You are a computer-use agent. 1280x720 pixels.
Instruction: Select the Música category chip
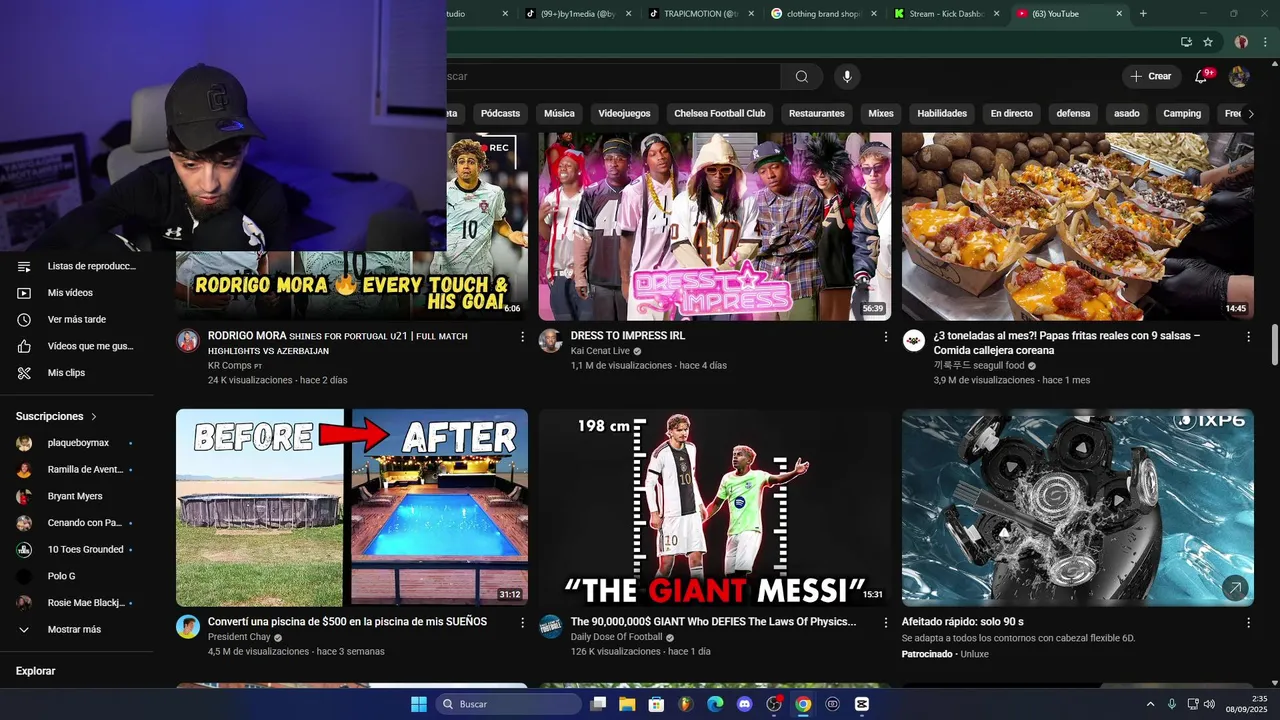tap(559, 114)
